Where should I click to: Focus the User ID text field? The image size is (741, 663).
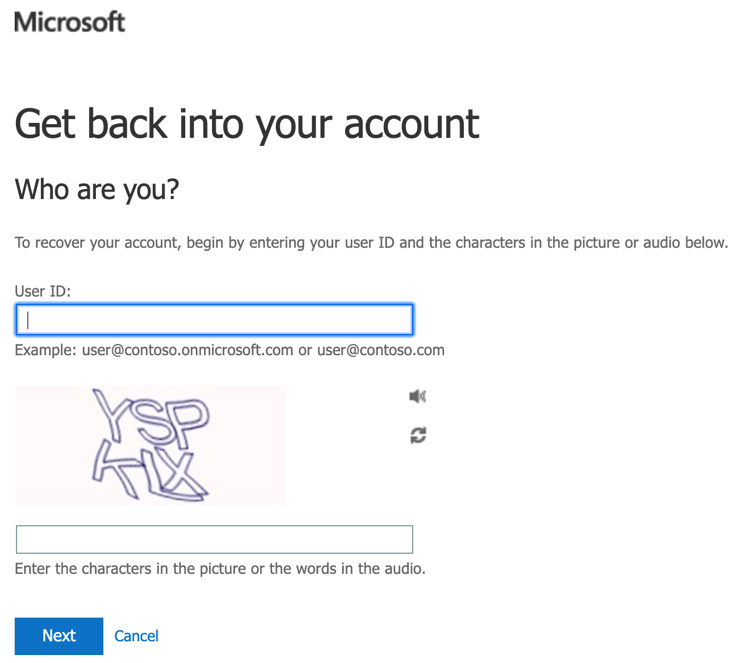tap(214, 319)
